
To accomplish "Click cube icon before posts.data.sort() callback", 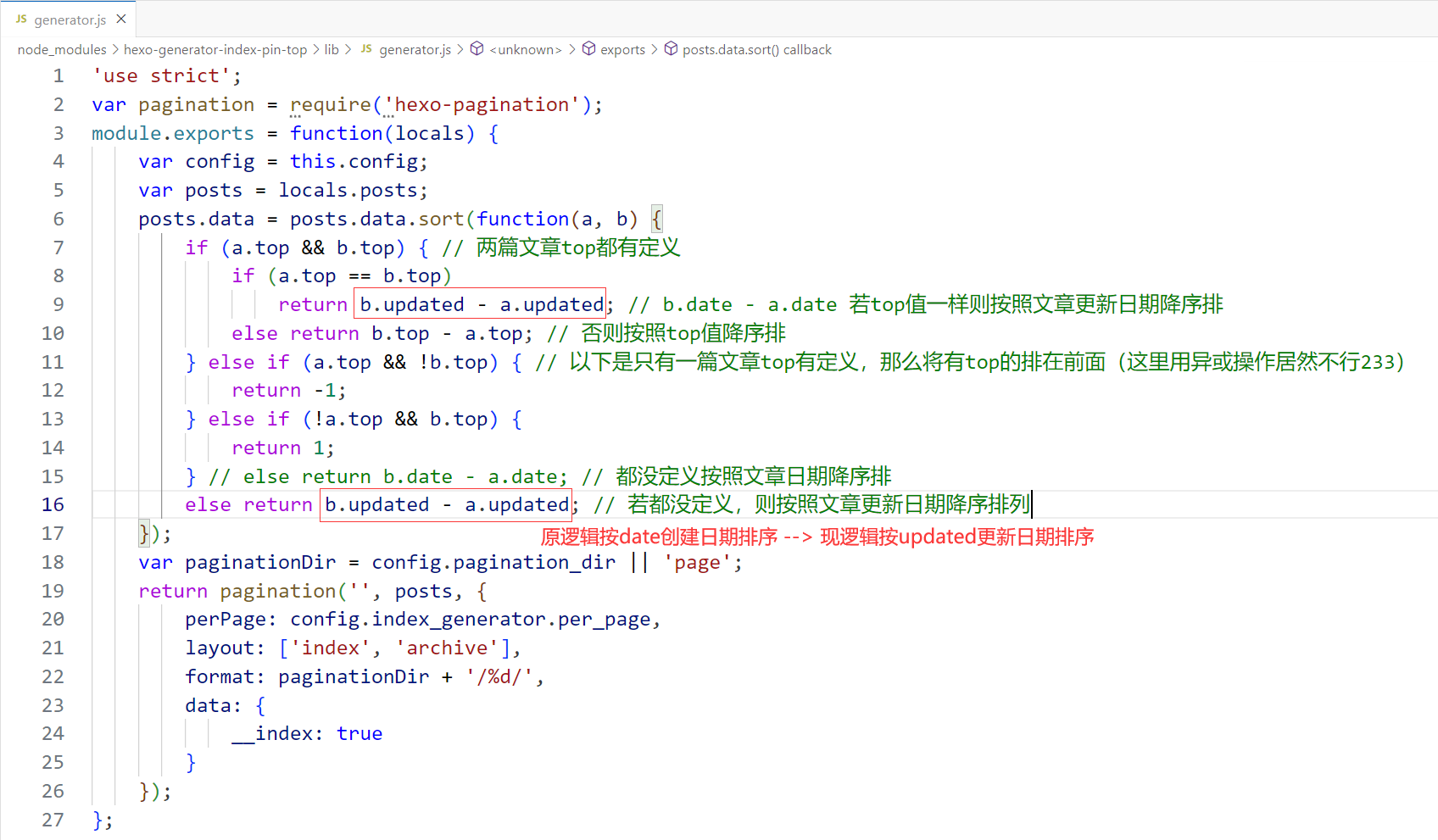I will tap(671, 49).
